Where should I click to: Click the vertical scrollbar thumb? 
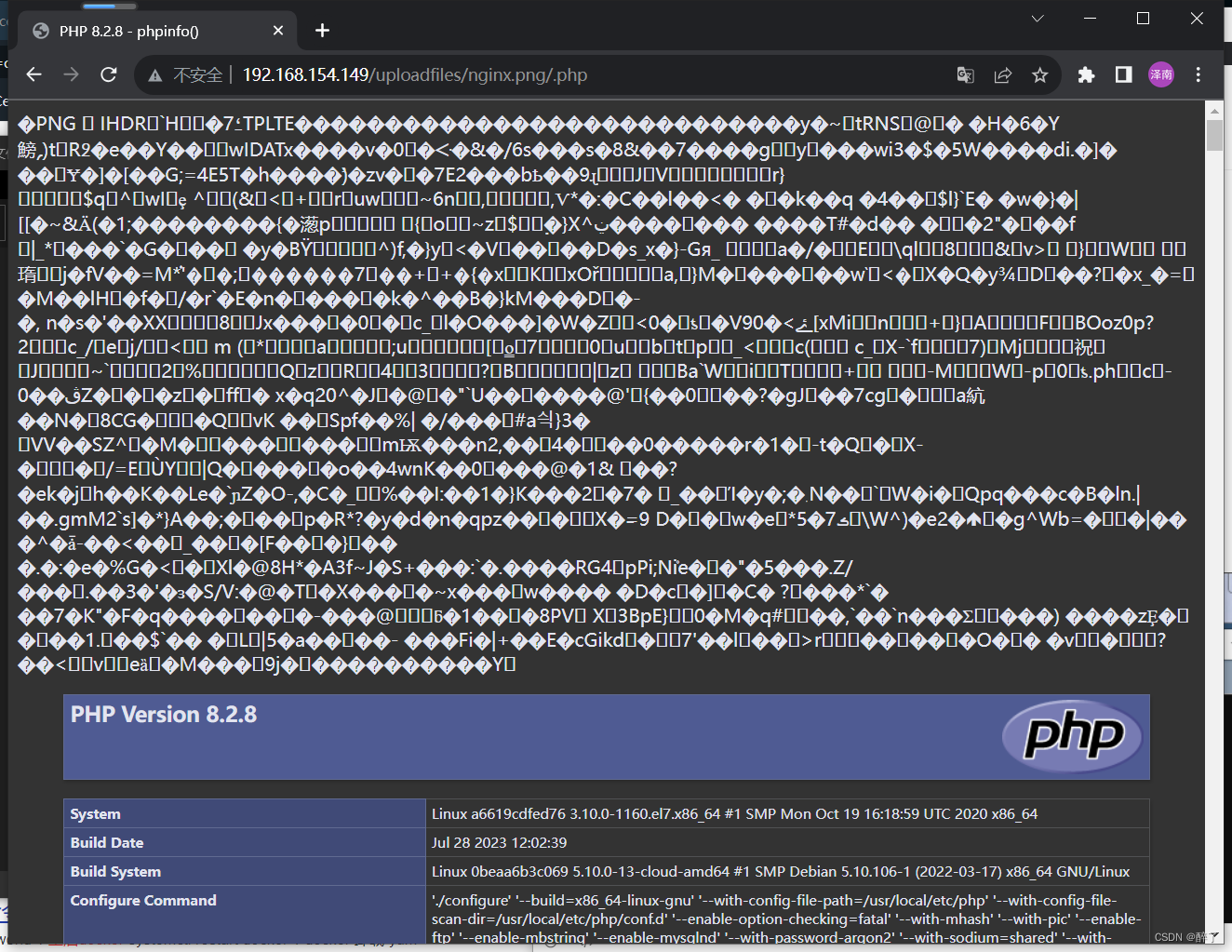click(1214, 135)
